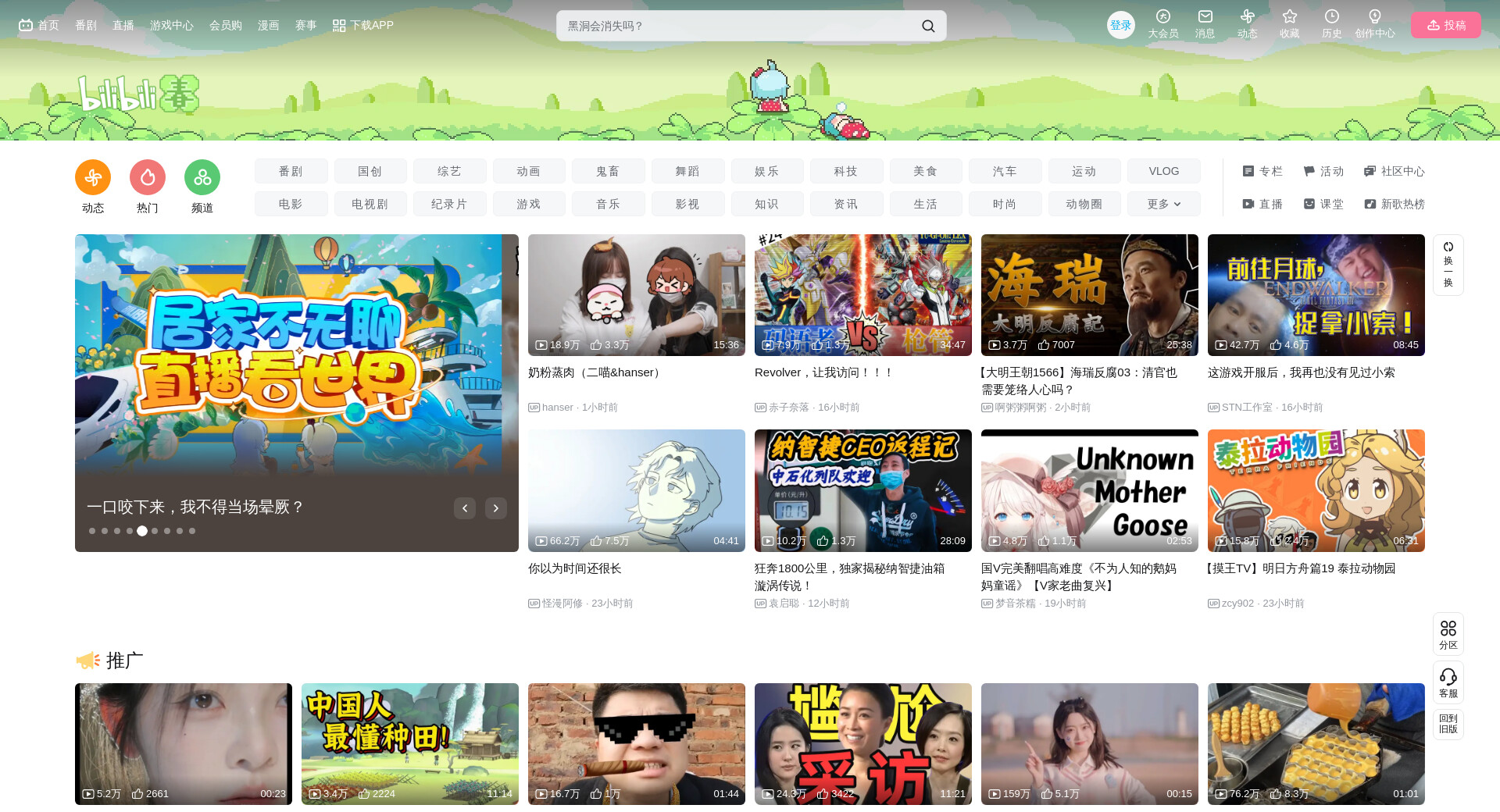Open 游戏中心 in top navigation
1500x812 pixels.
[172, 25]
